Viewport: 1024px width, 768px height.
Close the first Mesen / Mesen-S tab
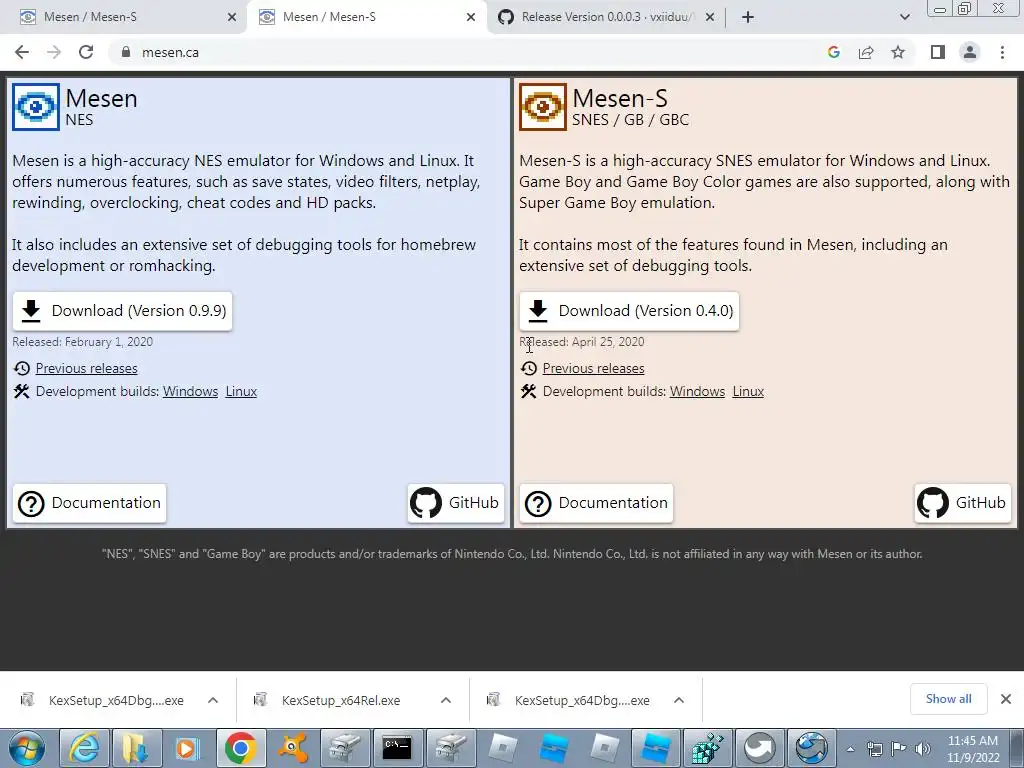point(231,18)
